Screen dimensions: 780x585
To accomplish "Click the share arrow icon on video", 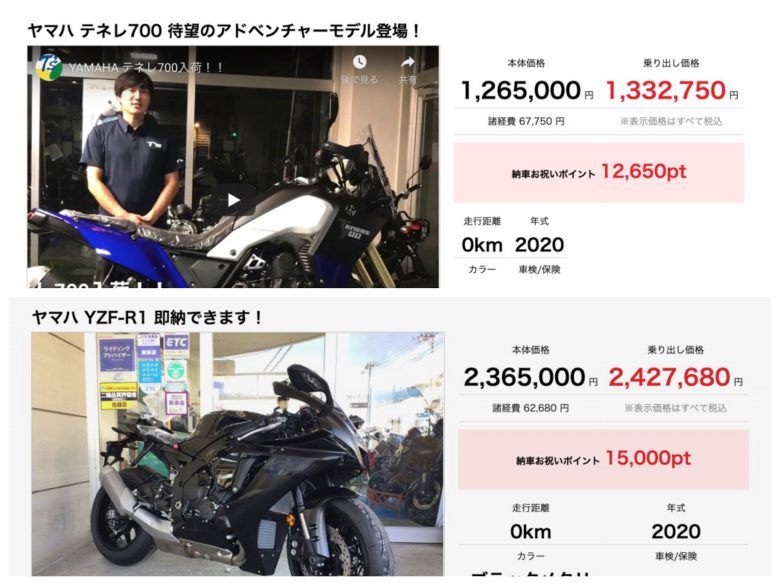I will (407, 63).
